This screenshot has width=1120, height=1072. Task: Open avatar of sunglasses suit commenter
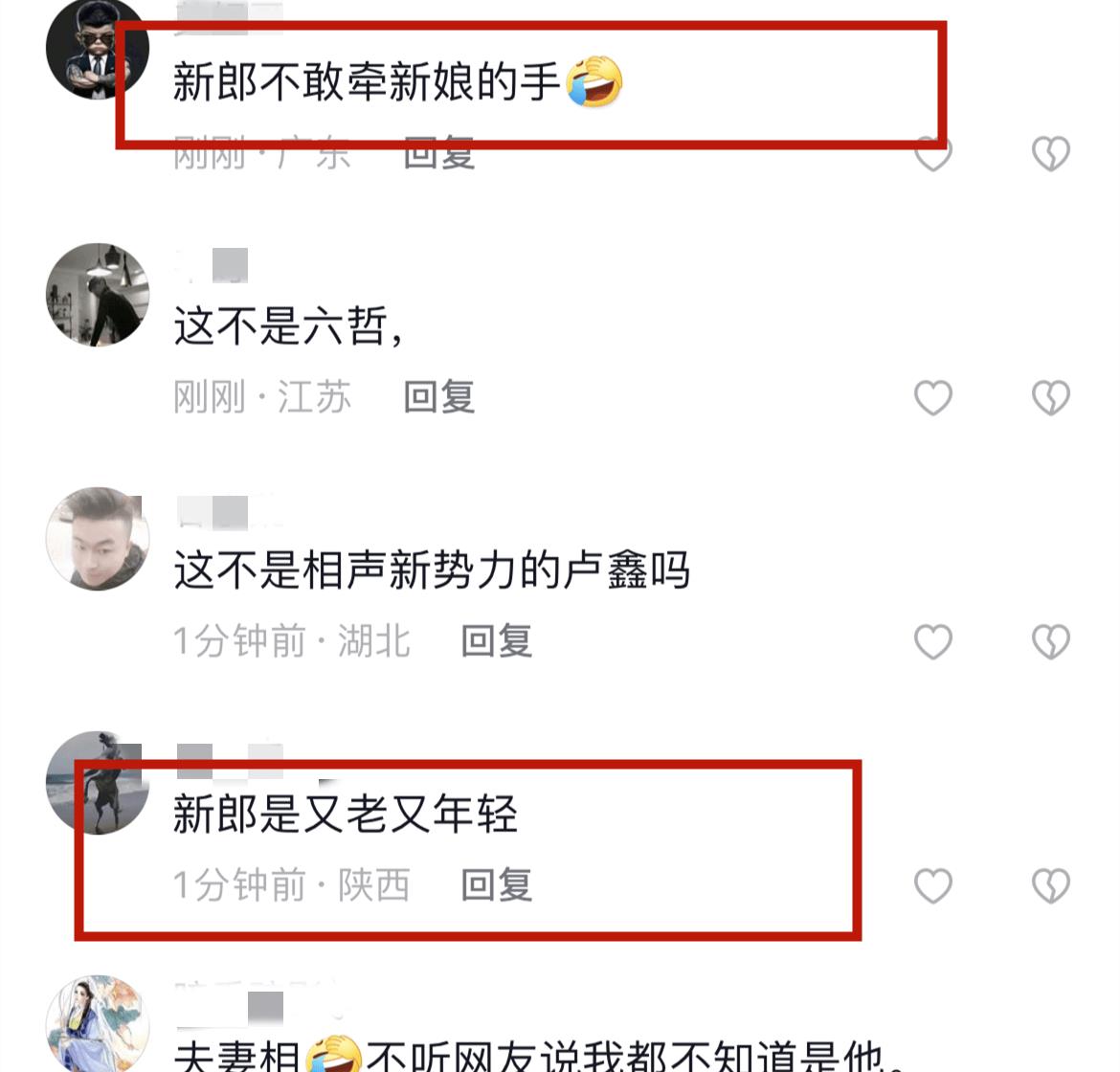tap(97, 49)
